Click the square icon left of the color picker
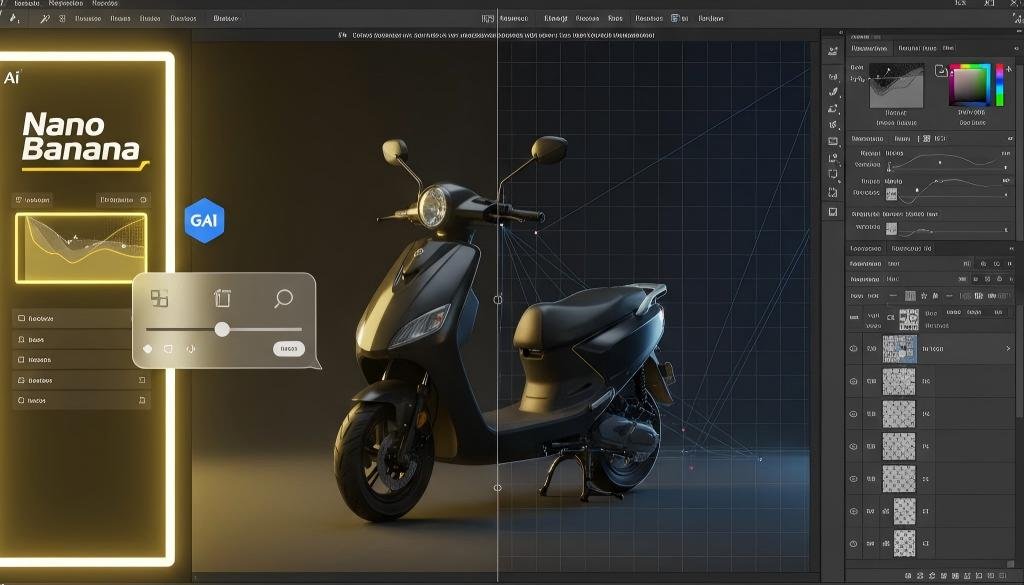This screenshot has height=585, width=1024. pos(940,71)
